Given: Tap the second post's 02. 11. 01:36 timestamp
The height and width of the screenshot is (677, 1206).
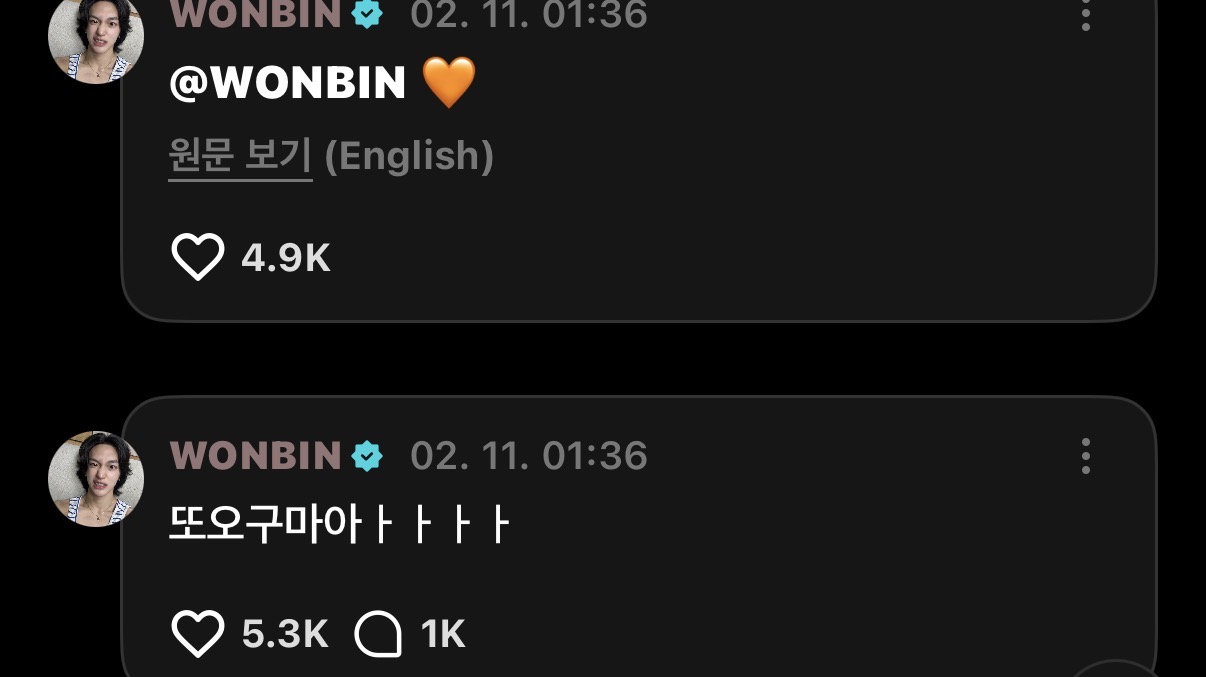Looking at the screenshot, I should pyautogui.click(x=529, y=456).
